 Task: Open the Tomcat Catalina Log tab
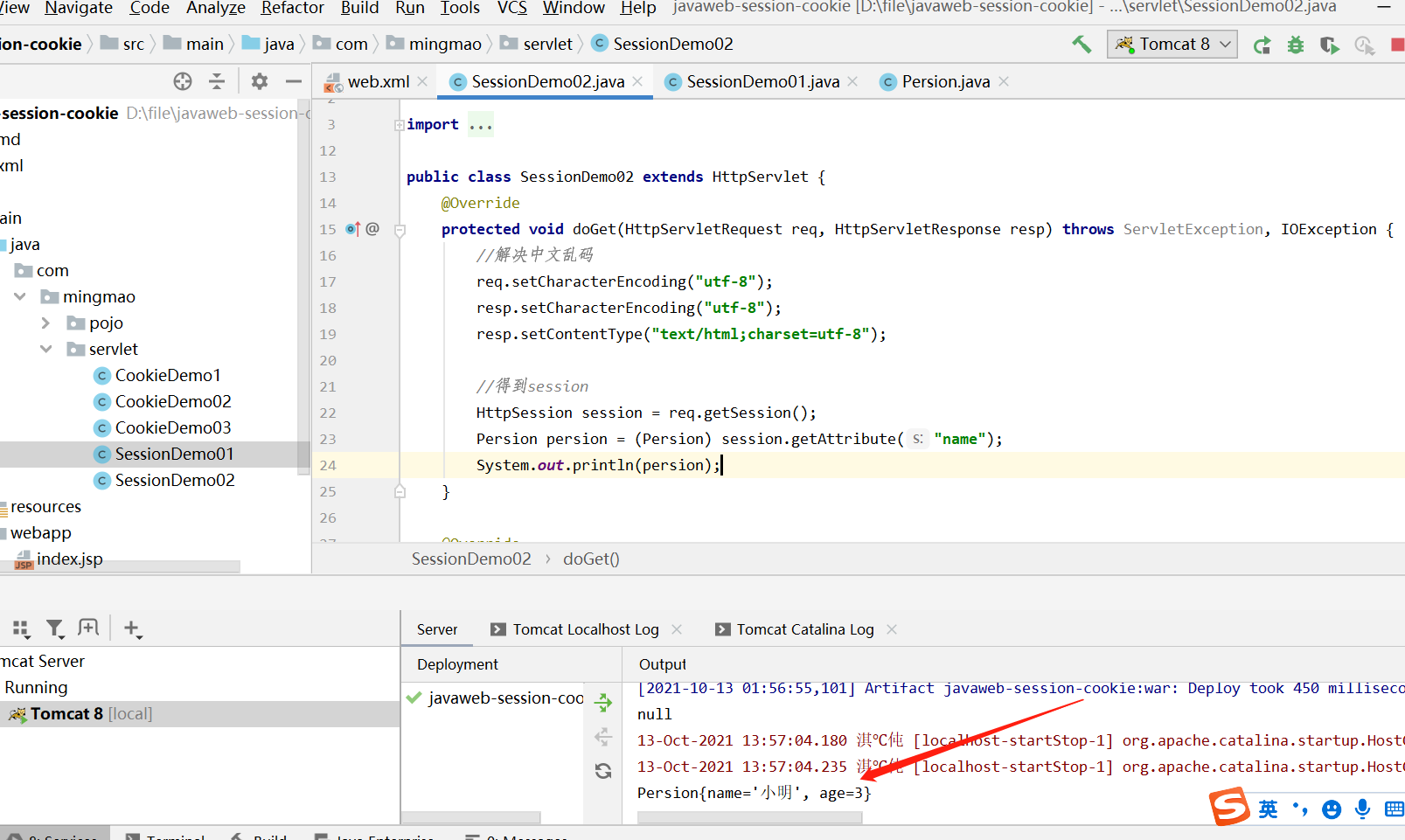[x=804, y=629]
